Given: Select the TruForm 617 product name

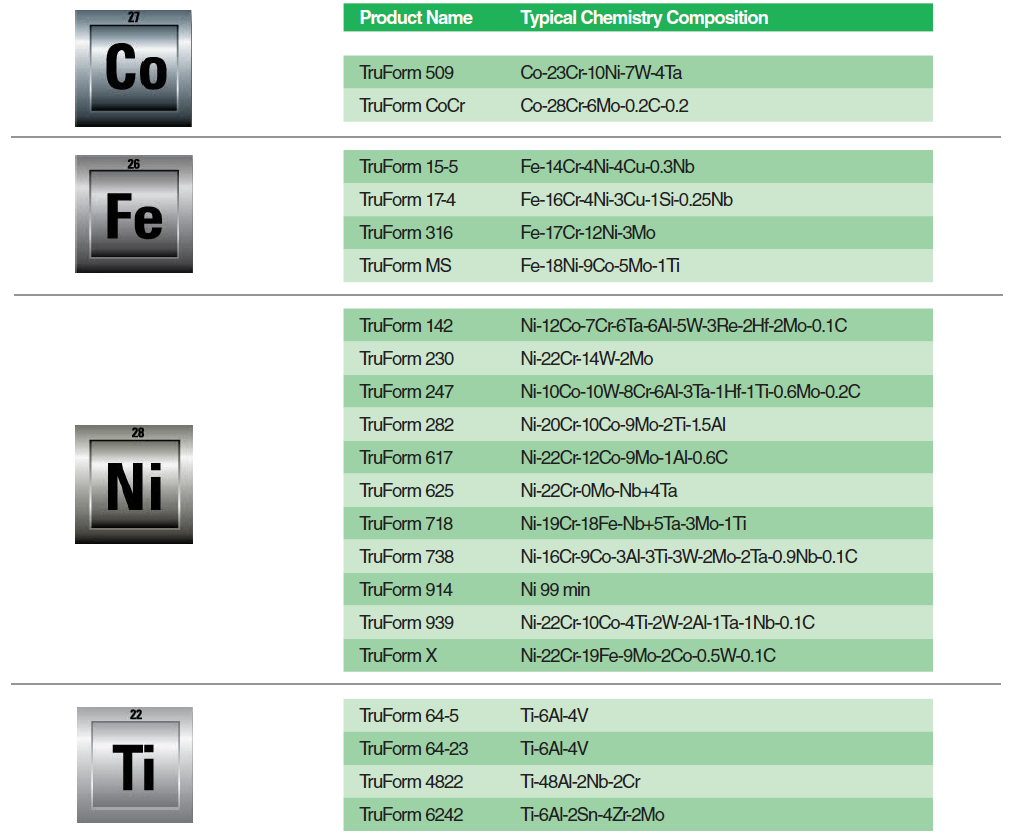Looking at the screenshot, I should 406,458.
